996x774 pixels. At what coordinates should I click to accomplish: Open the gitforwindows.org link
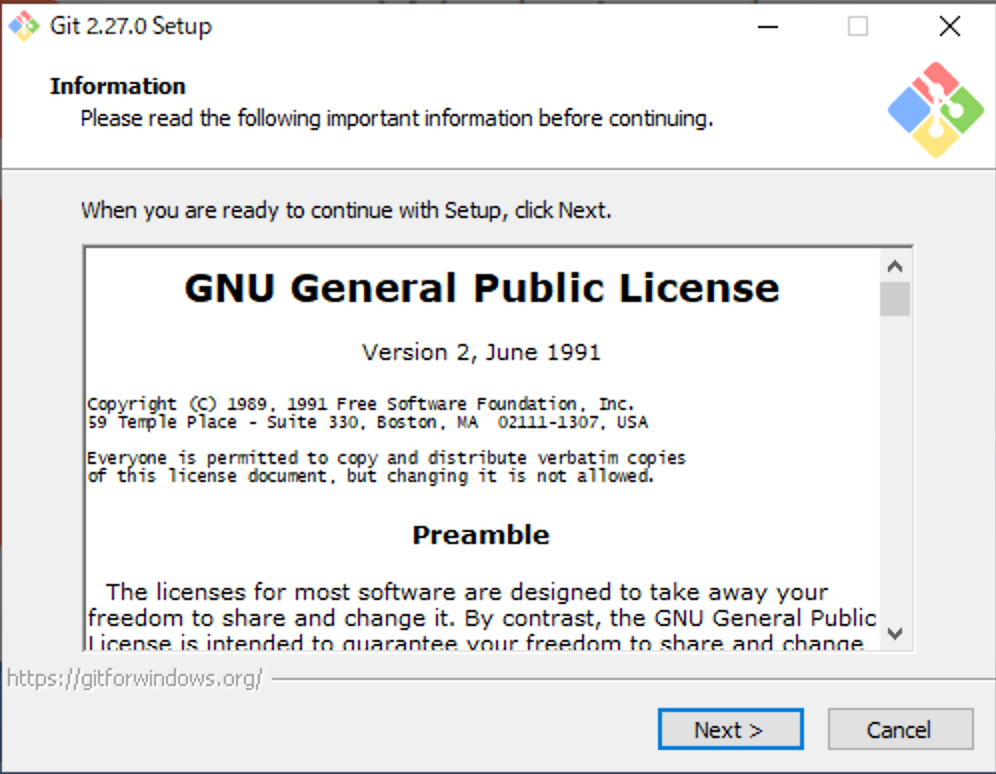(134, 679)
